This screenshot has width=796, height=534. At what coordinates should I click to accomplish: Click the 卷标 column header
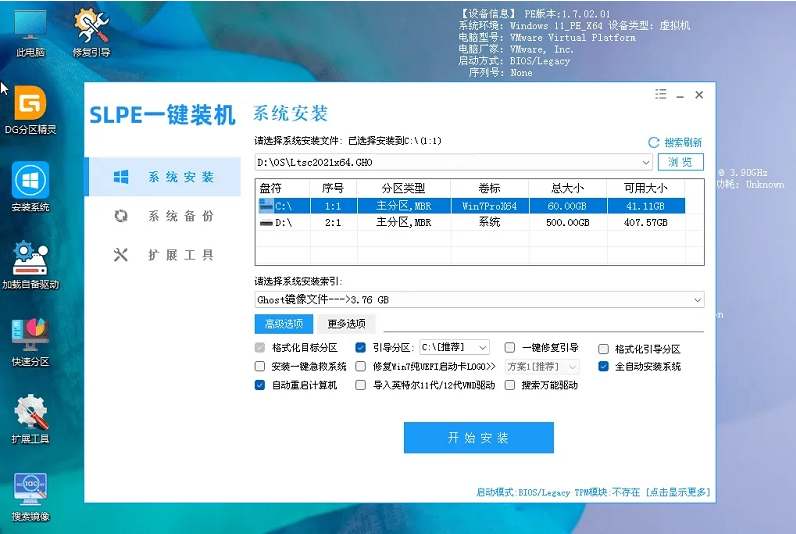coord(489,188)
